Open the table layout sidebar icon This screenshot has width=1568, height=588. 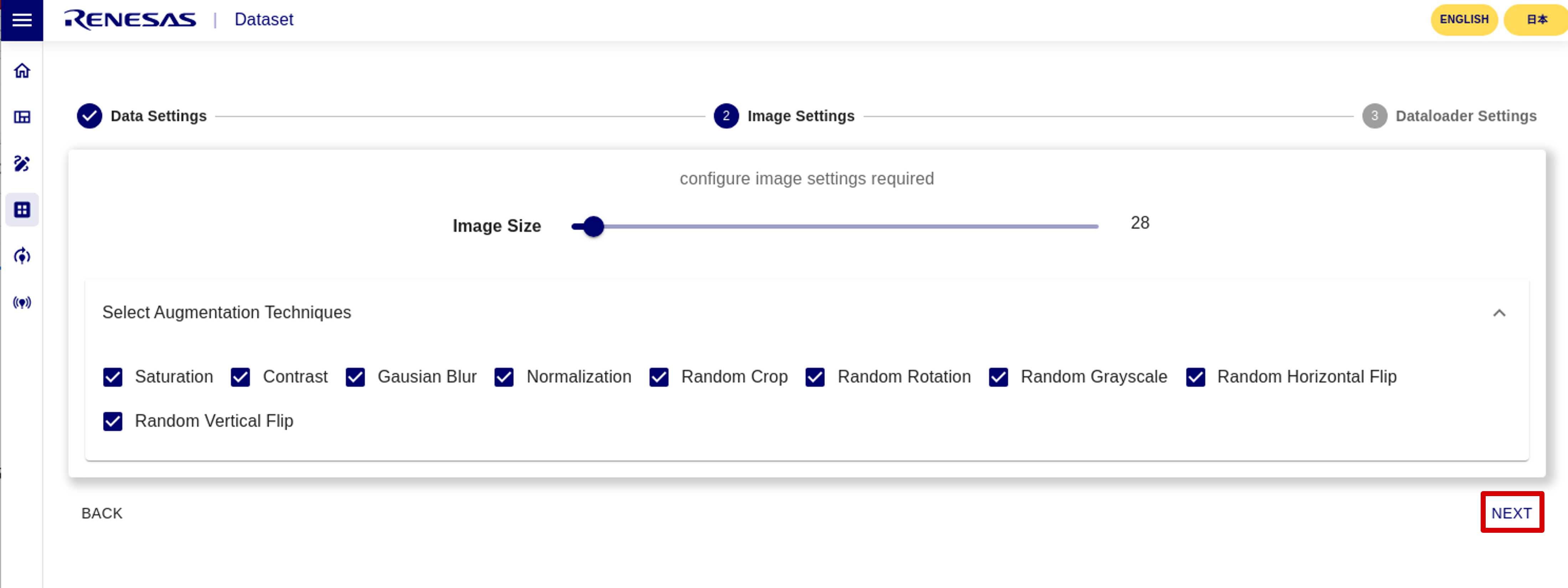point(22,118)
